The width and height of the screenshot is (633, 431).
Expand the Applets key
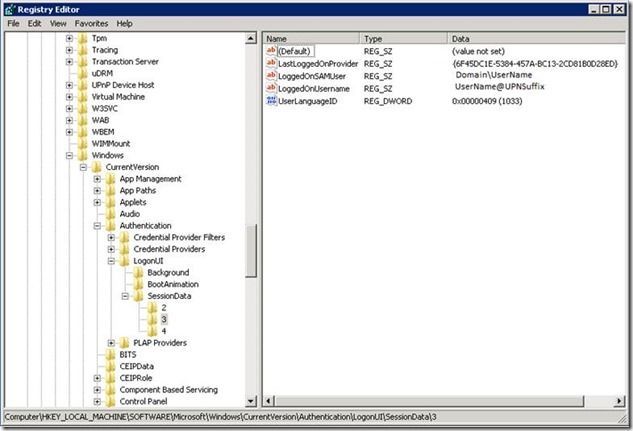tap(97, 202)
